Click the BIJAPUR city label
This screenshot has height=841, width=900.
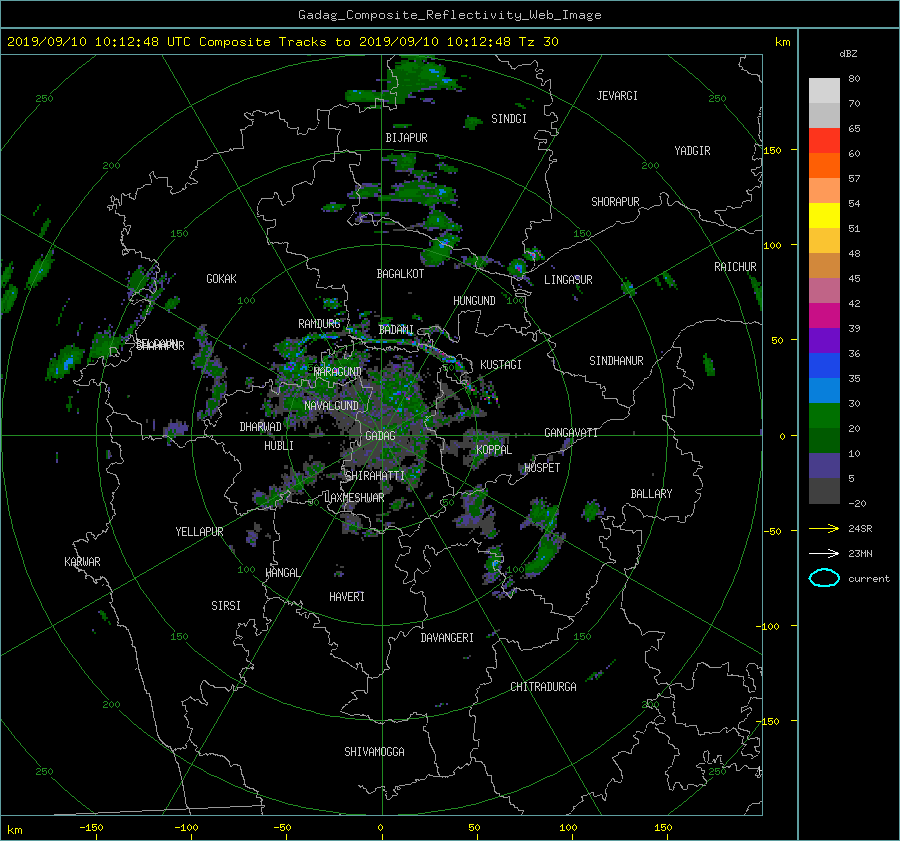coord(406,138)
